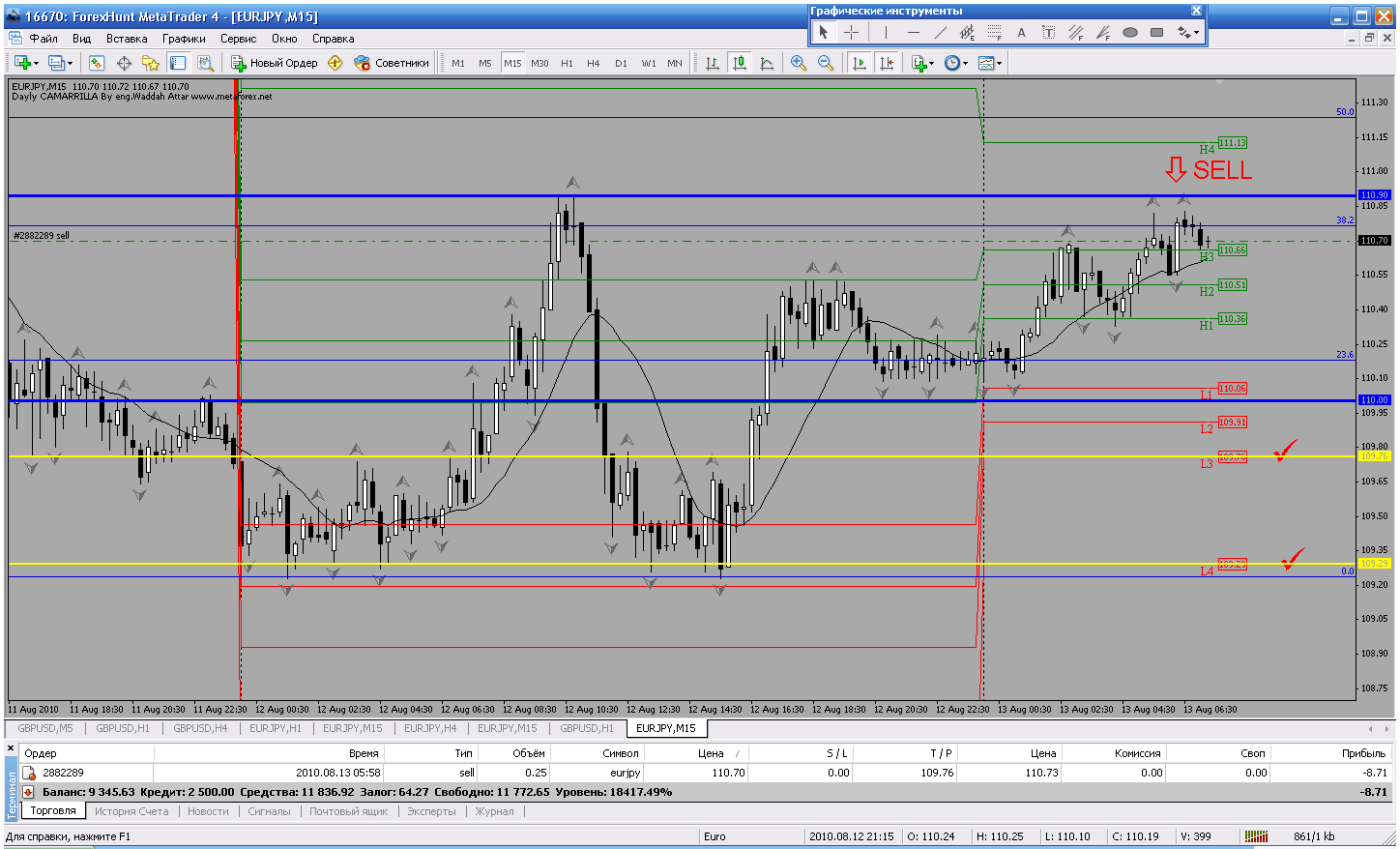Click the Новый Ордер button
This screenshot has width=1400, height=849.
pos(275,63)
